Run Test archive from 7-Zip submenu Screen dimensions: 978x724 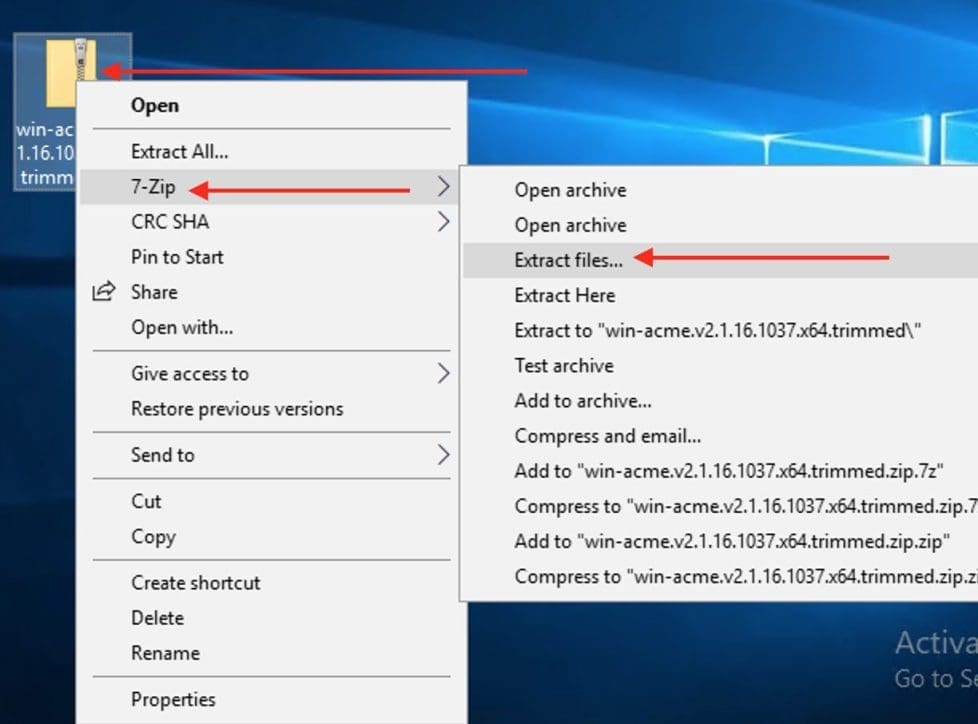(x=564, y=366)
